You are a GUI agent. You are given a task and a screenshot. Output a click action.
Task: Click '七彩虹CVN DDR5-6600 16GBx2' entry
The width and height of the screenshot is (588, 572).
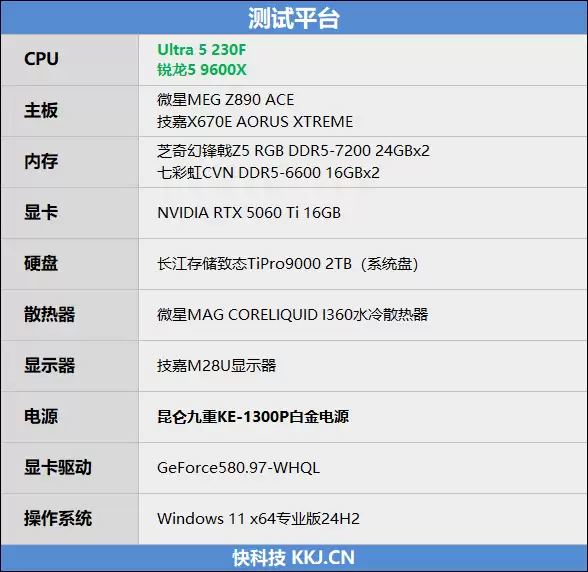[x=268, y=173]
